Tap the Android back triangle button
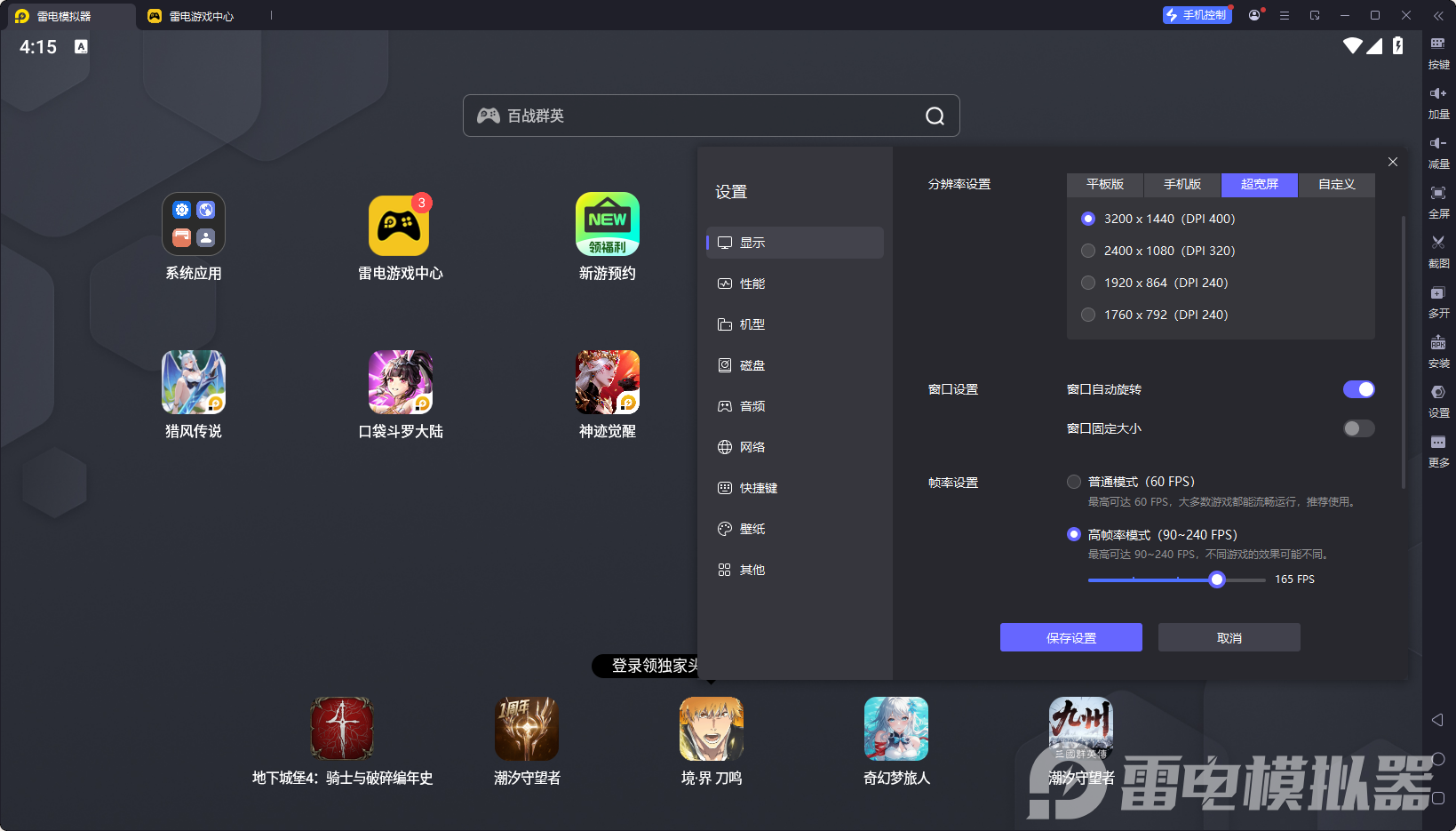The width and height of the screenshot is (1456, 831). (1437, 720)
